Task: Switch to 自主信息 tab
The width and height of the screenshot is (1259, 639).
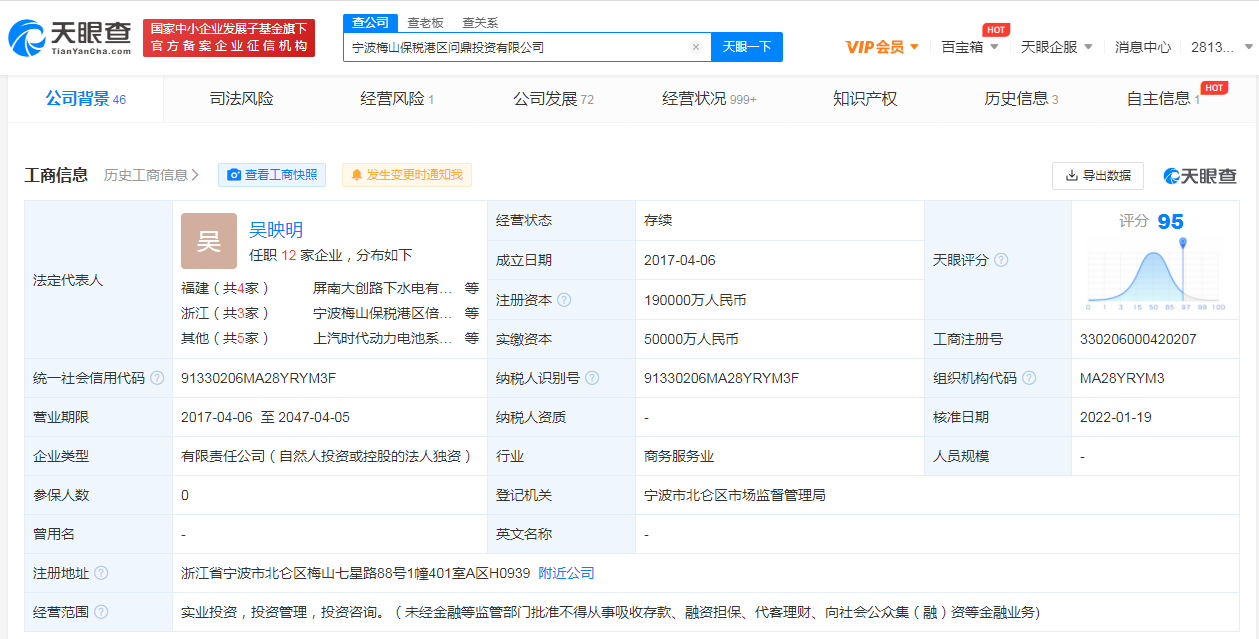Action: [1163, 99]
